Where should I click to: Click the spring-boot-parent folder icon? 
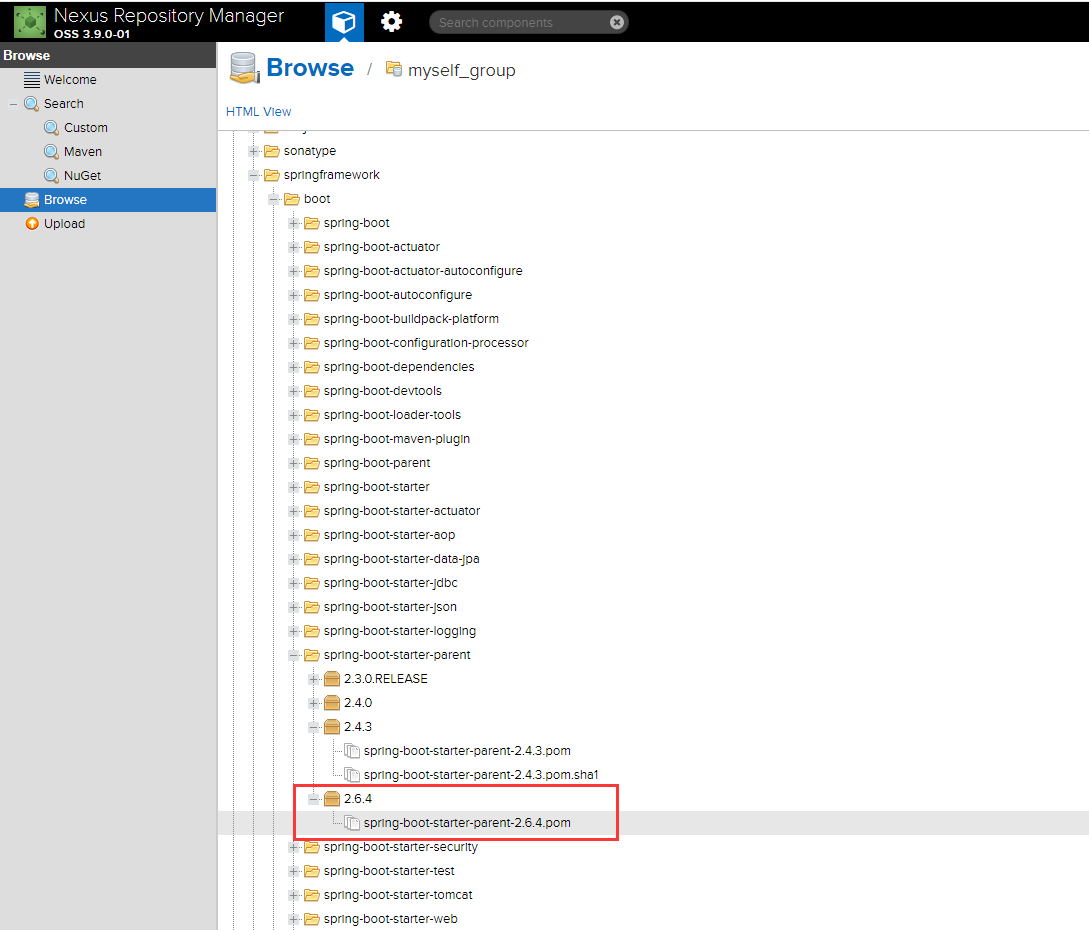[x=312, y=463]
